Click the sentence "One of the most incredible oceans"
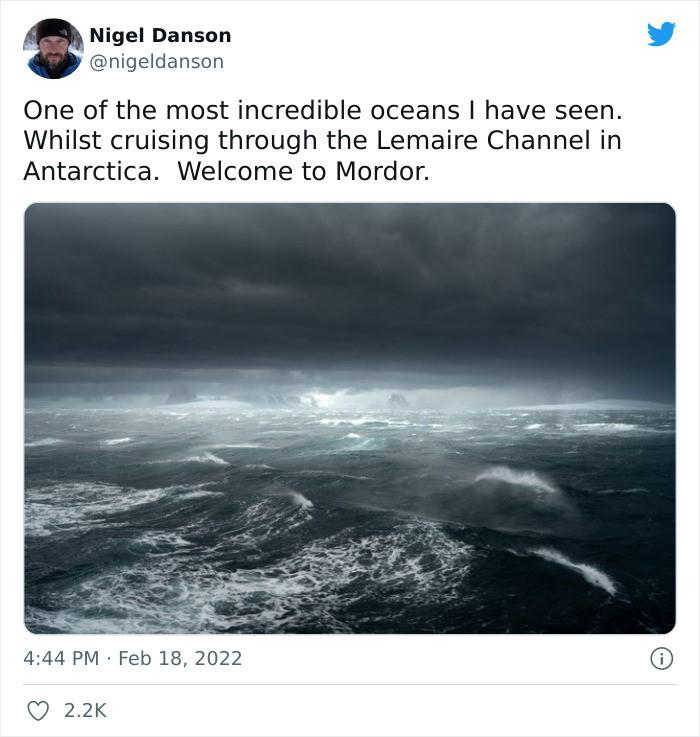The height and width of the screenshot is (737, 700). click(x=241, y=110)
